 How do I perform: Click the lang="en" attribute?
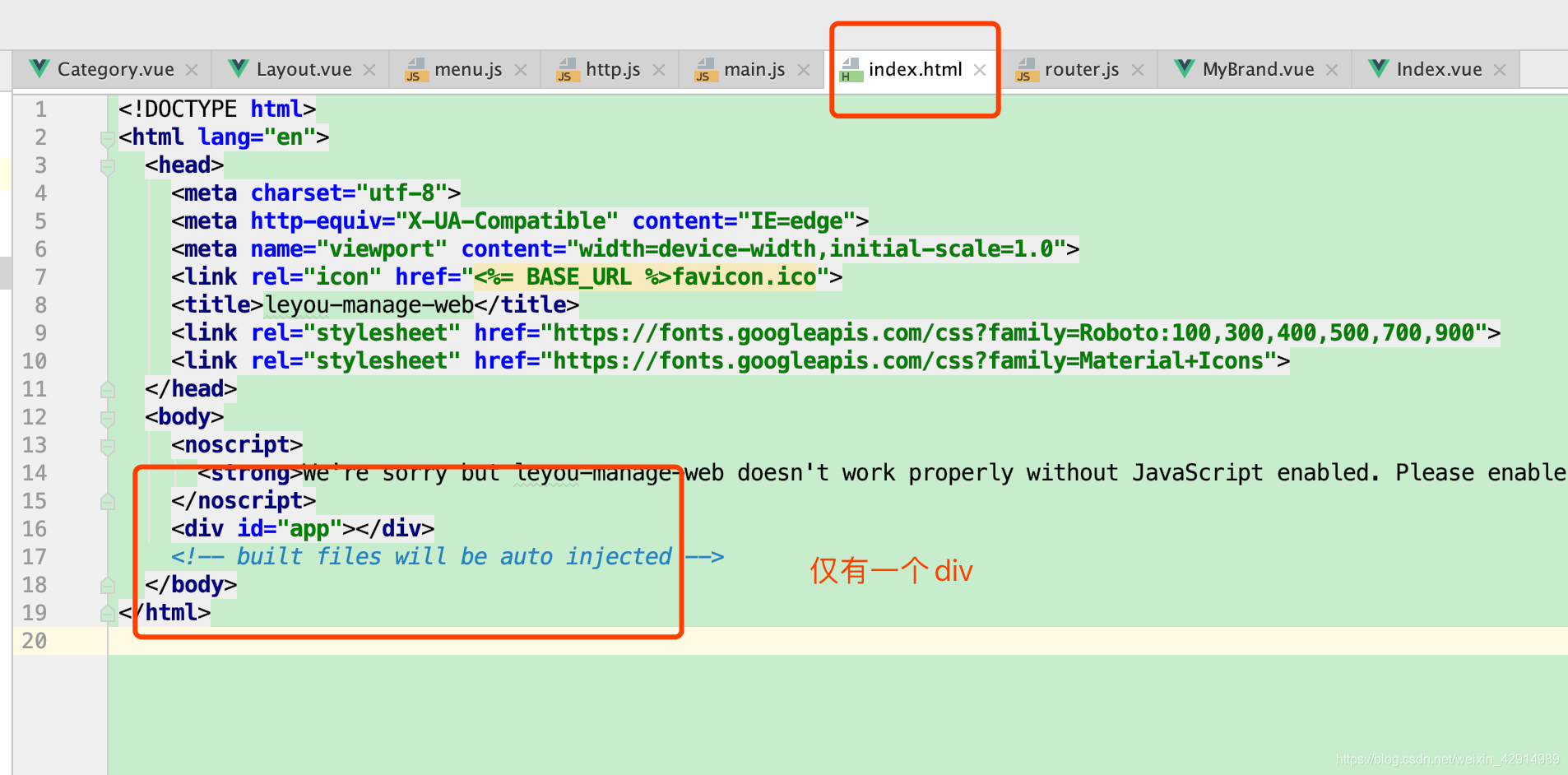pos(257,137)
